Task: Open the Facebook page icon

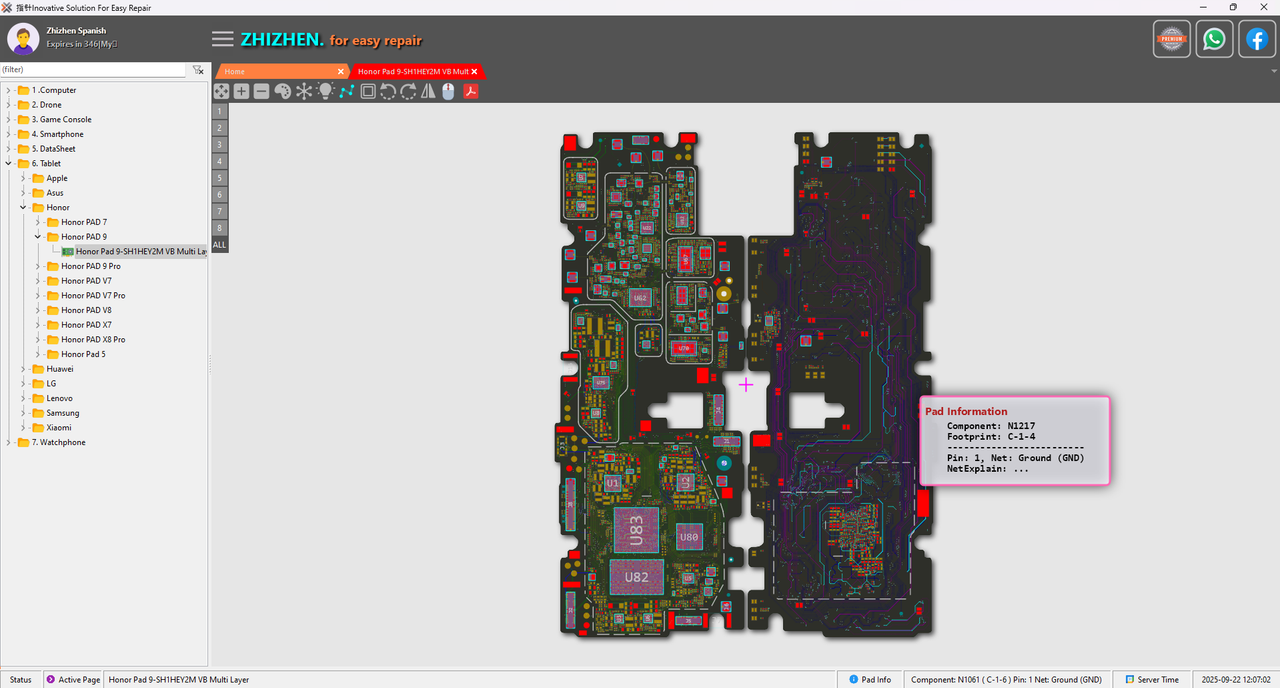Action: click(1257, 39)
